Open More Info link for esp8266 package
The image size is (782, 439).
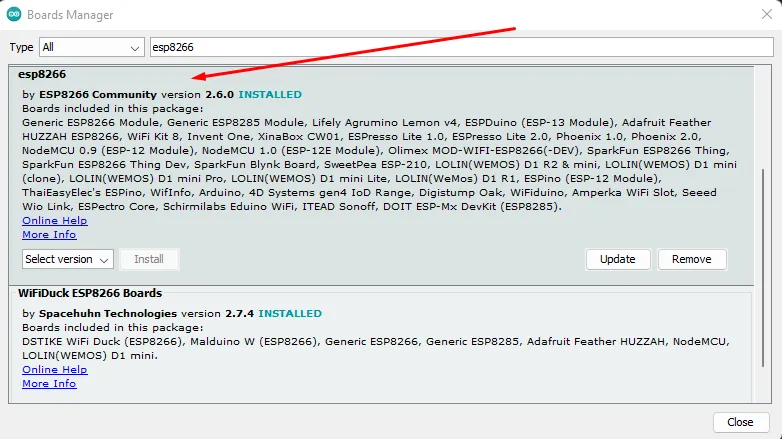[49, 234]
